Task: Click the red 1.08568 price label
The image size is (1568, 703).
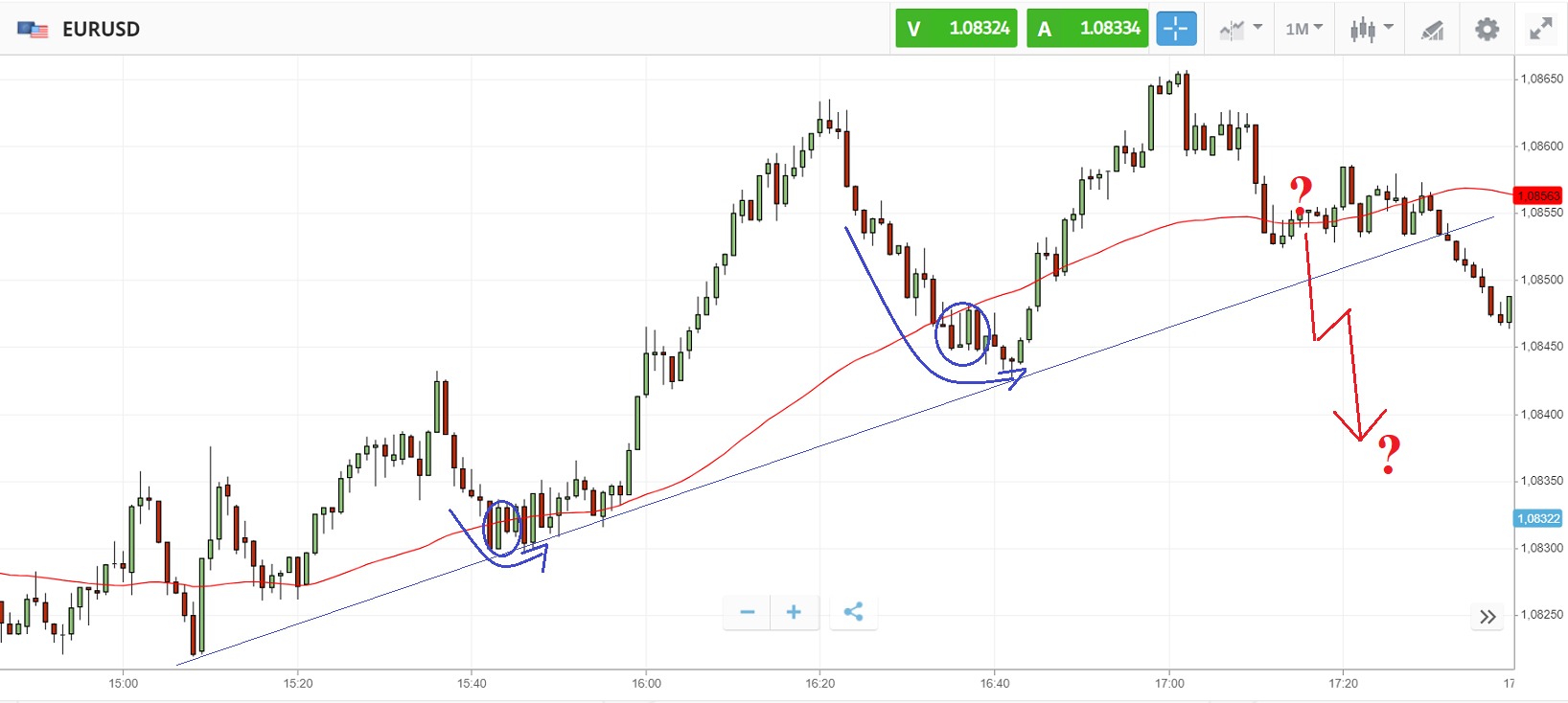Action: pos(1537,196)
